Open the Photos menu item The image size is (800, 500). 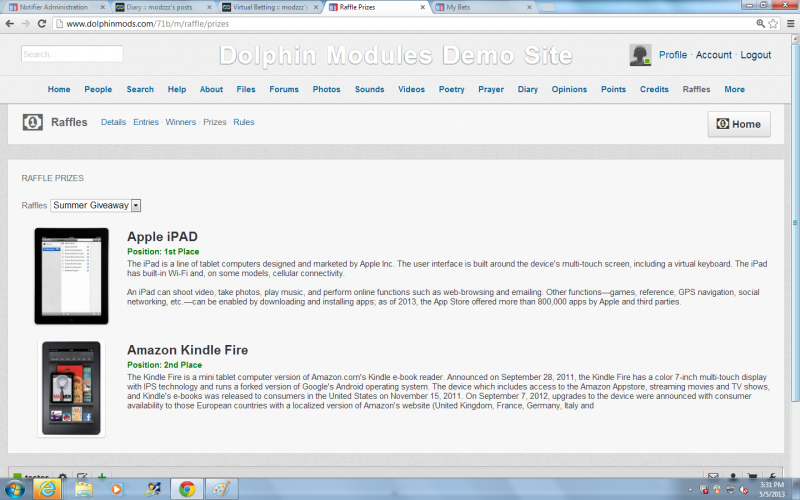327,89
